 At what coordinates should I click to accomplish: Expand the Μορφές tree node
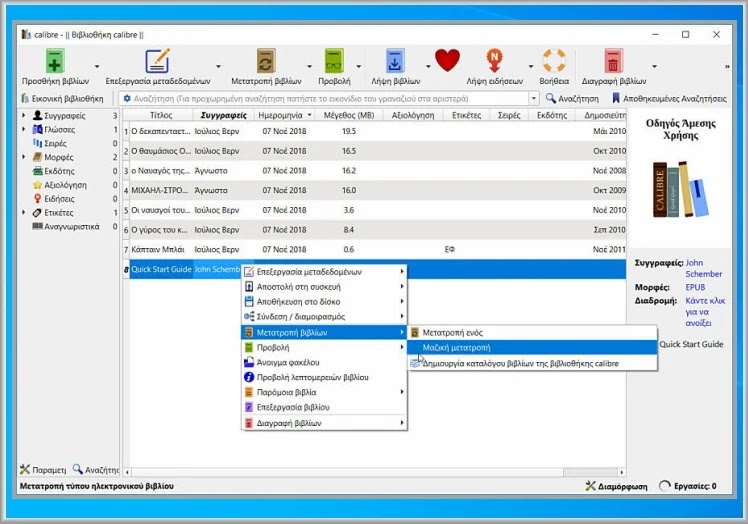(x=23, y=157)
